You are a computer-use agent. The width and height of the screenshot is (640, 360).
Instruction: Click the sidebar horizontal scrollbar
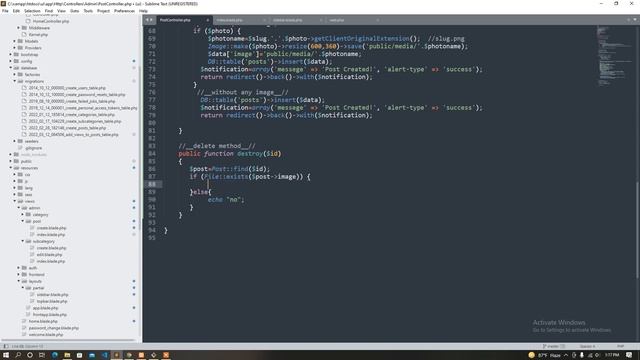click(69, 340)
